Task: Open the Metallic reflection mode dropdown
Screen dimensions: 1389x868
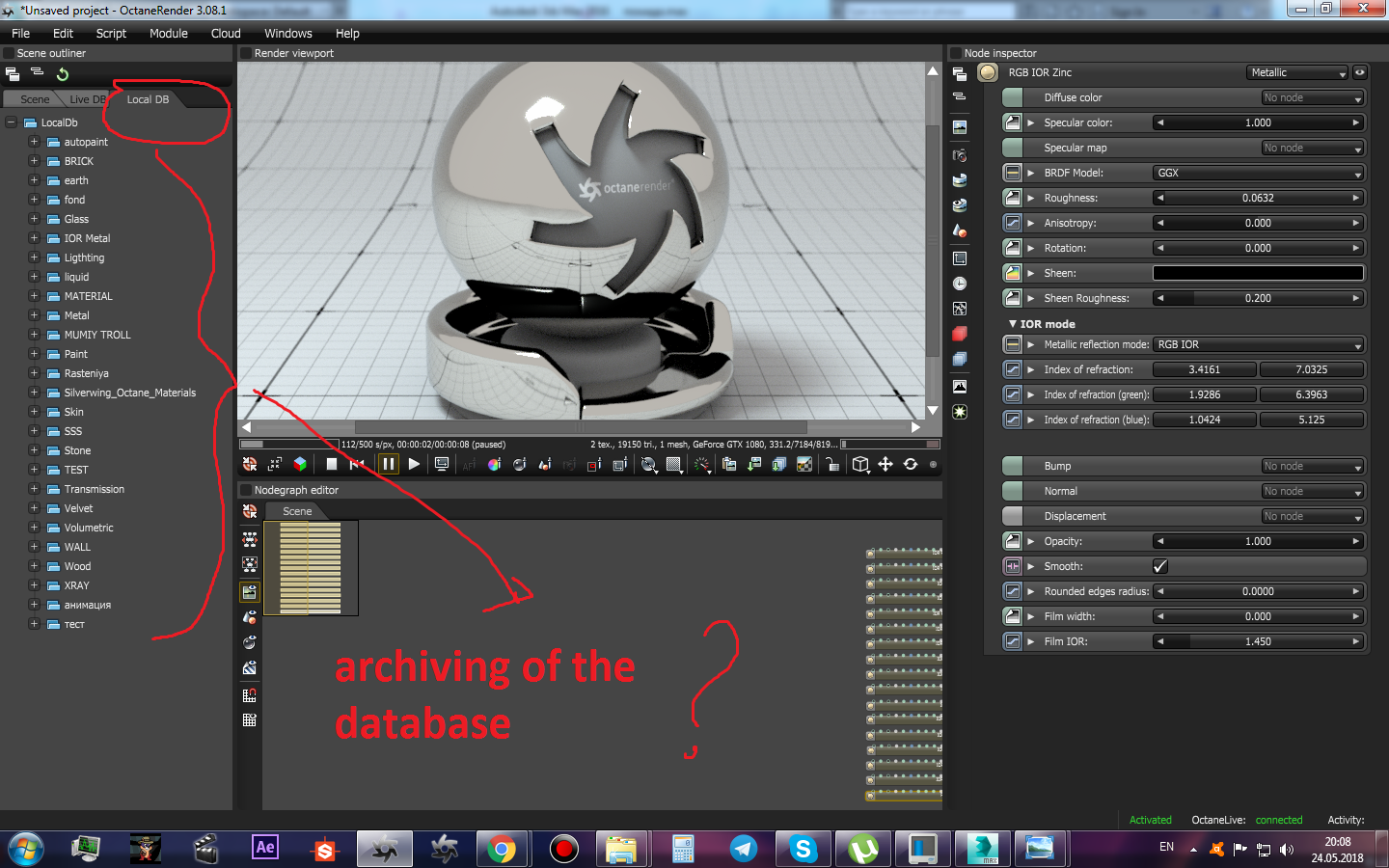Action: (1259, 344)
